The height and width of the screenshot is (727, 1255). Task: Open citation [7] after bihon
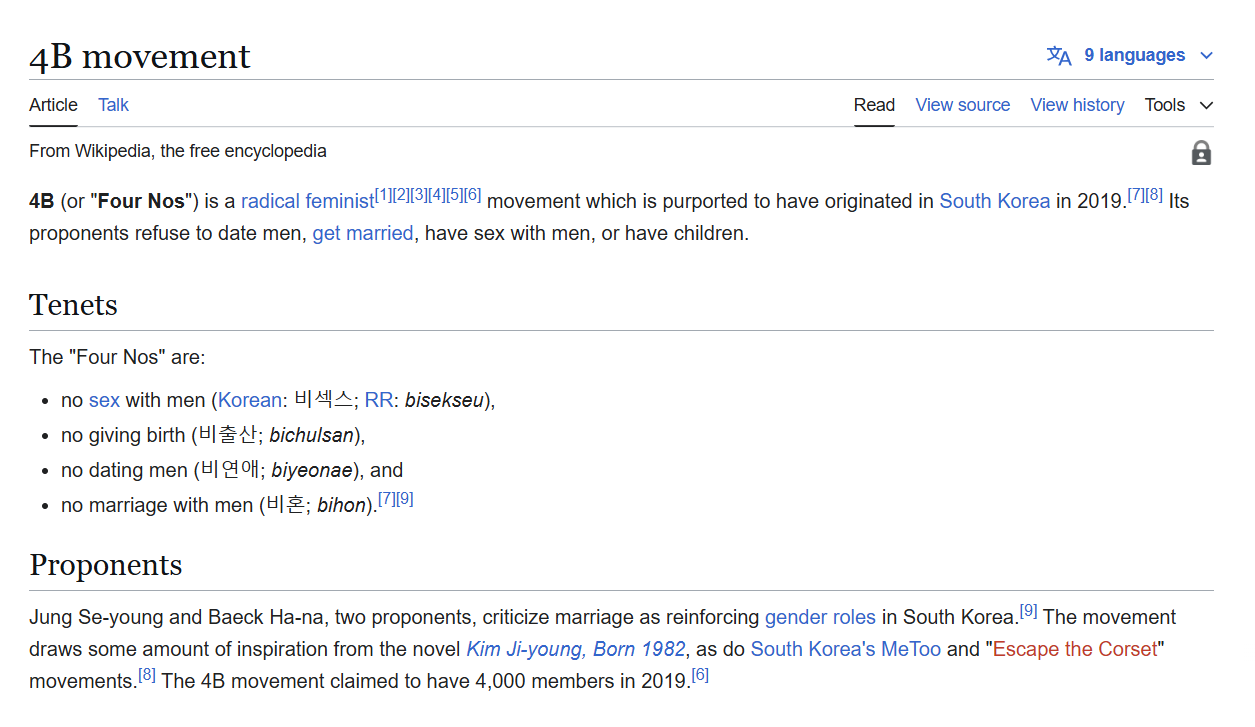(387, 499)
